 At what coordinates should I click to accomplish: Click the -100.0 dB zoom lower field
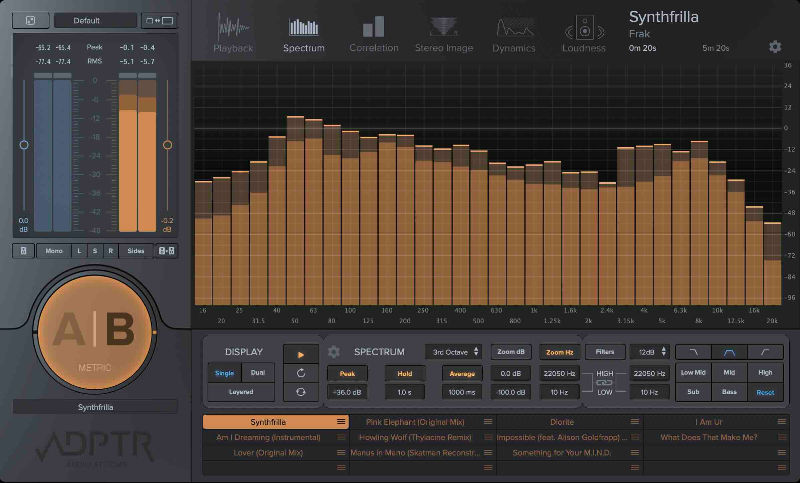click(511, 392)
